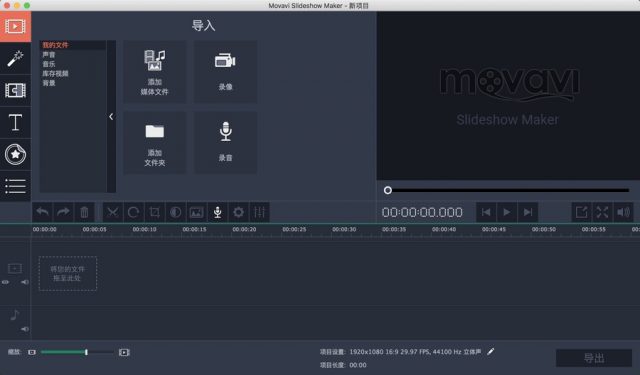Screen dimensions: 640x375
Task: Open the magic wand filters tab
Action: 15,58
